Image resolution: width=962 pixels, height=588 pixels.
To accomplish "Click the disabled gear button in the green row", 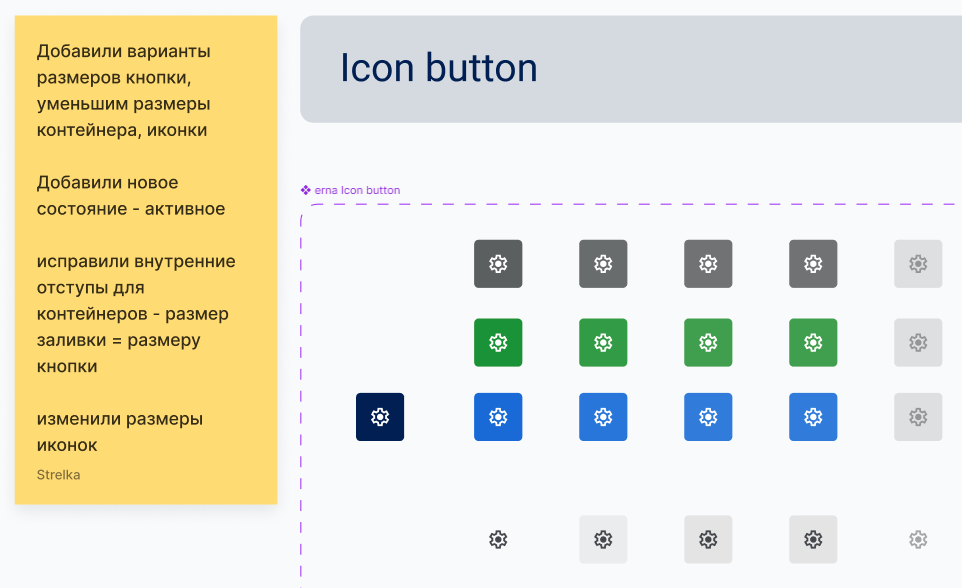I will point(918,342).
